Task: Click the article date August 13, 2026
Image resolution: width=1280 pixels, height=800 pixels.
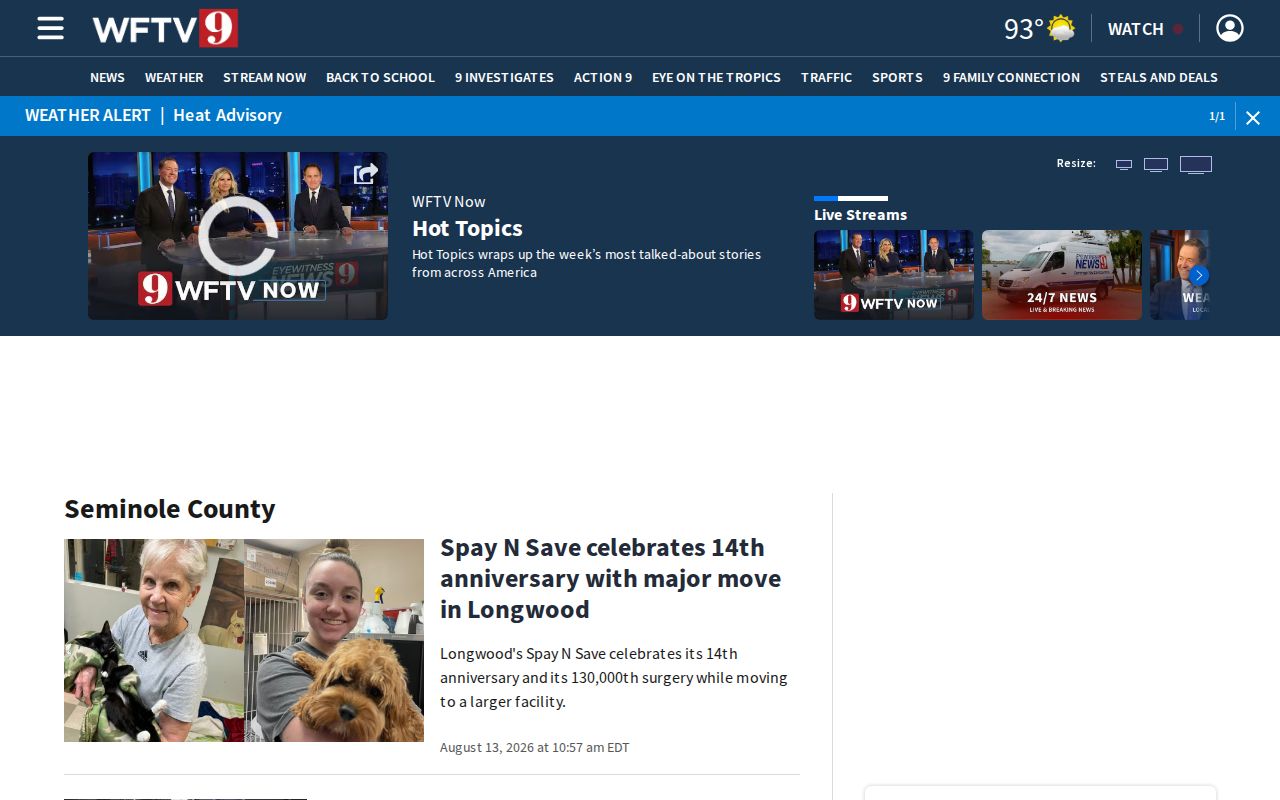Action: coord(535,747)
